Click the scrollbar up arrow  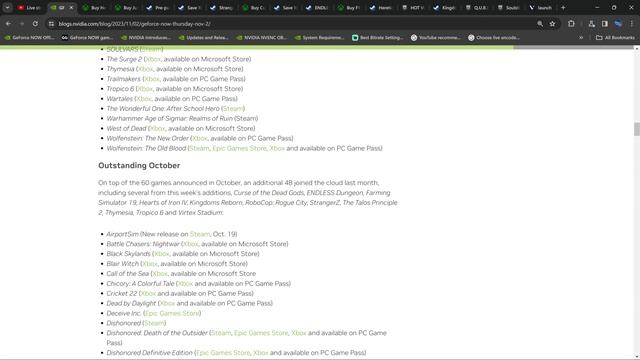[636, 49]
